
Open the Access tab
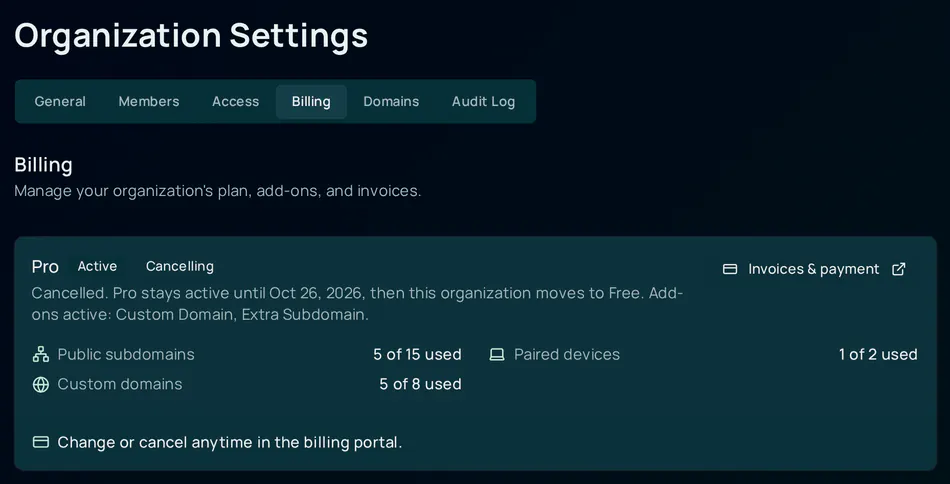[x=236, y=102]
